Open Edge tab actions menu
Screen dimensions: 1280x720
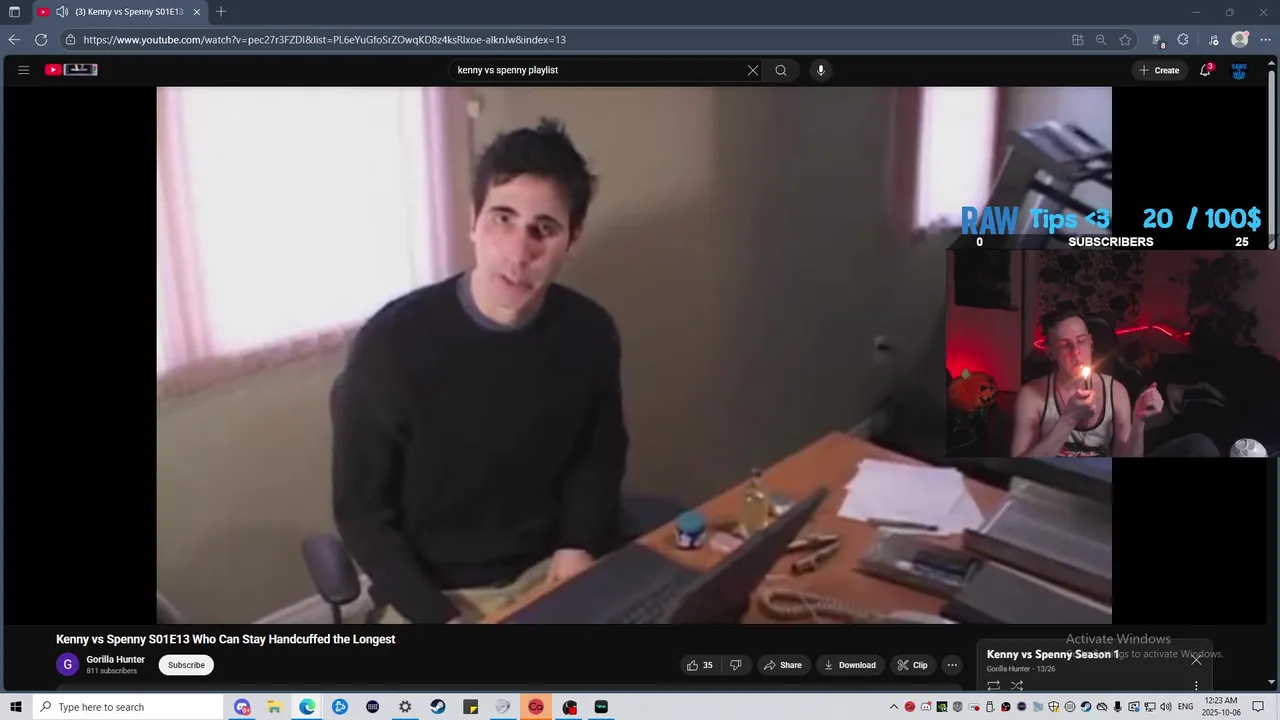tap(14, 12)
